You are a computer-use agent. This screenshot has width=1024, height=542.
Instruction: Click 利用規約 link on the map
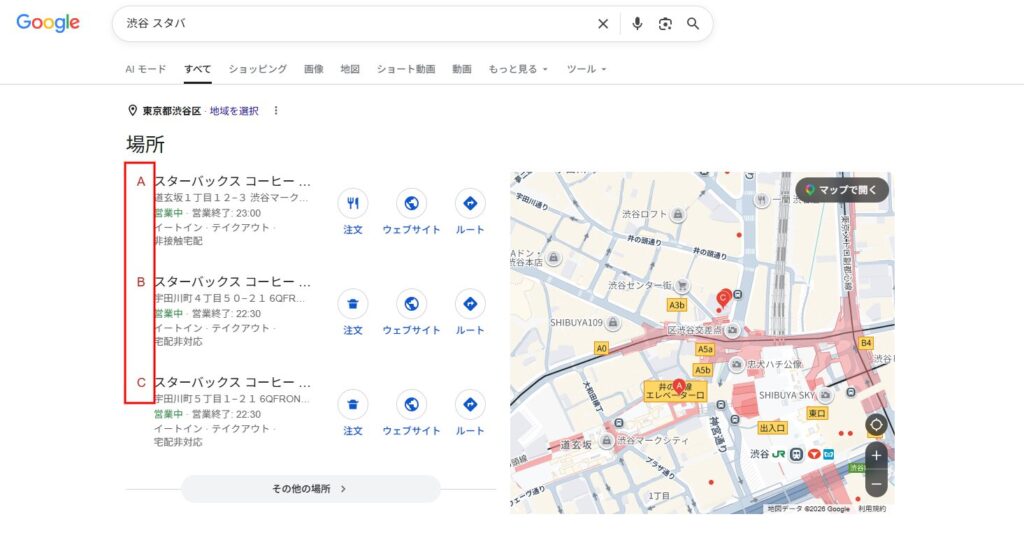click(x=872, y=508)
